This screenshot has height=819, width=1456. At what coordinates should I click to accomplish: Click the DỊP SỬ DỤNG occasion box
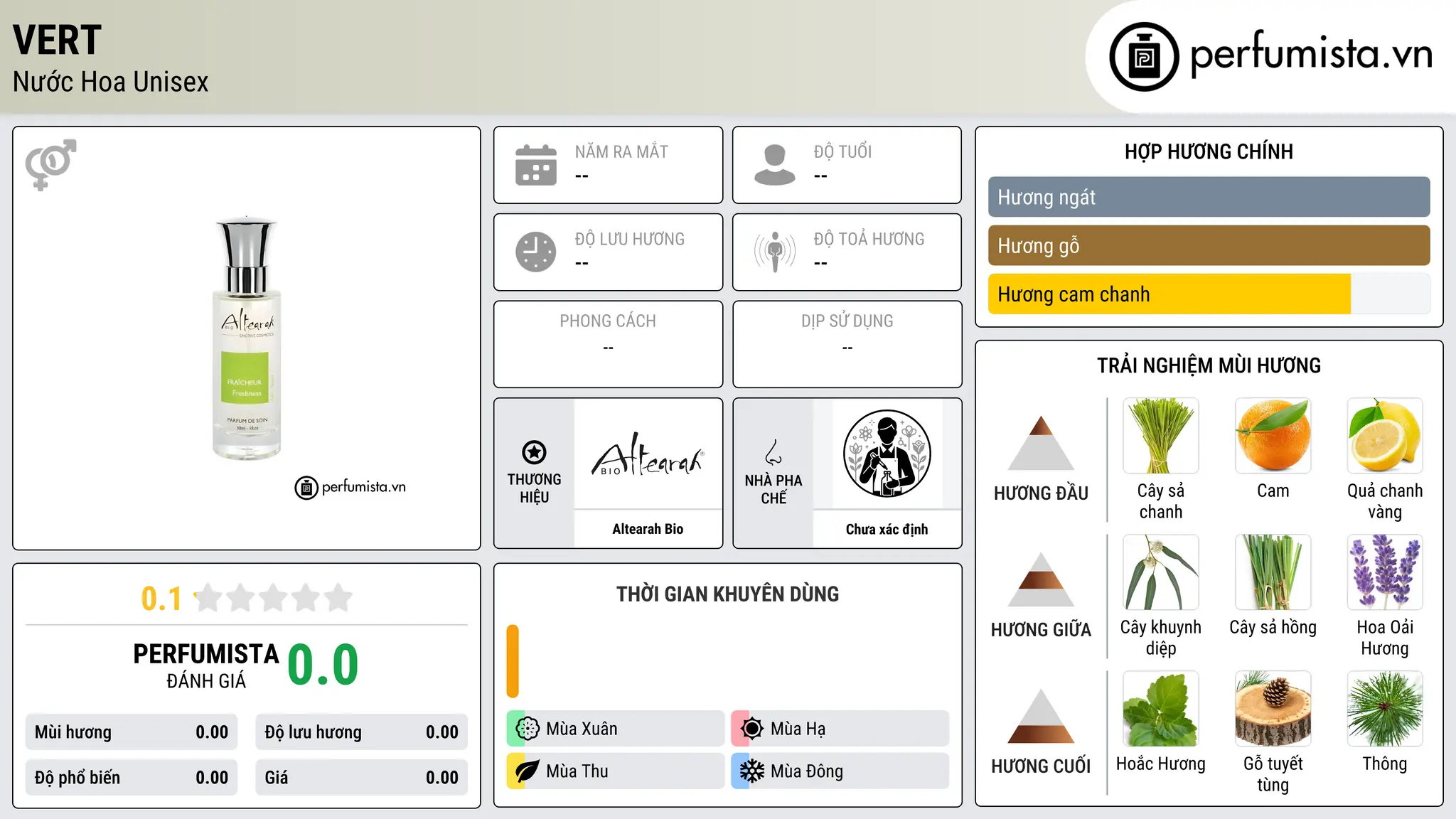tap(847, 344)
